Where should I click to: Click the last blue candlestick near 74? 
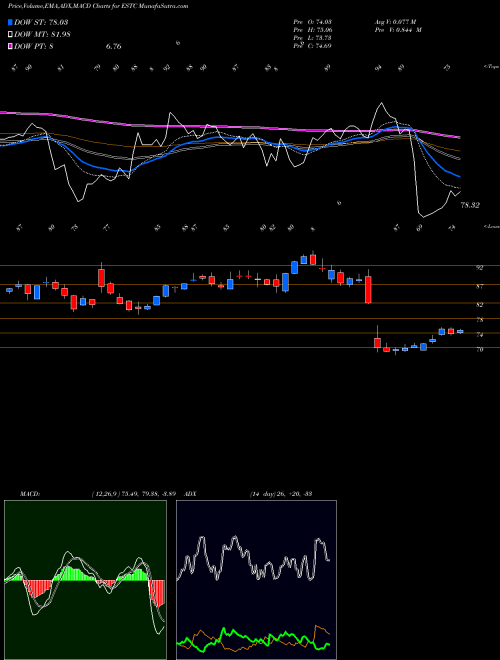460,331
